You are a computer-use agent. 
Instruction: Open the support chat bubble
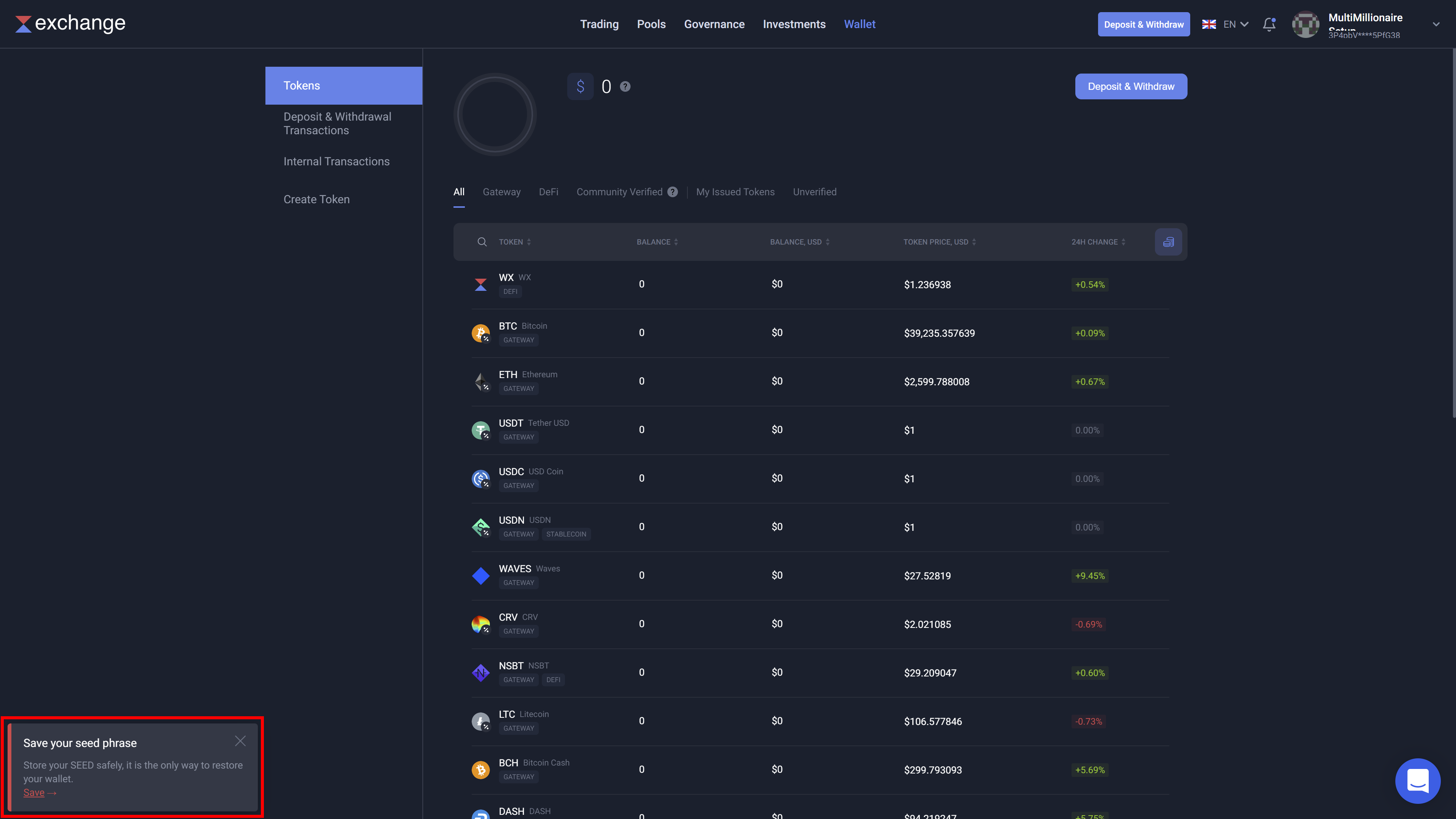tap(1418, 781)
